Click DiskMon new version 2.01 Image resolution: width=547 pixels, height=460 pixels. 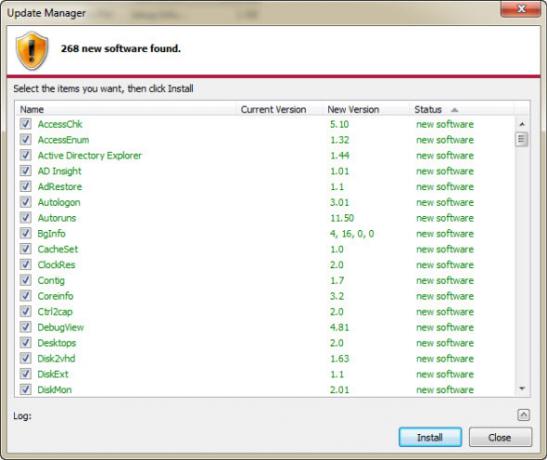tap(339, 390)
